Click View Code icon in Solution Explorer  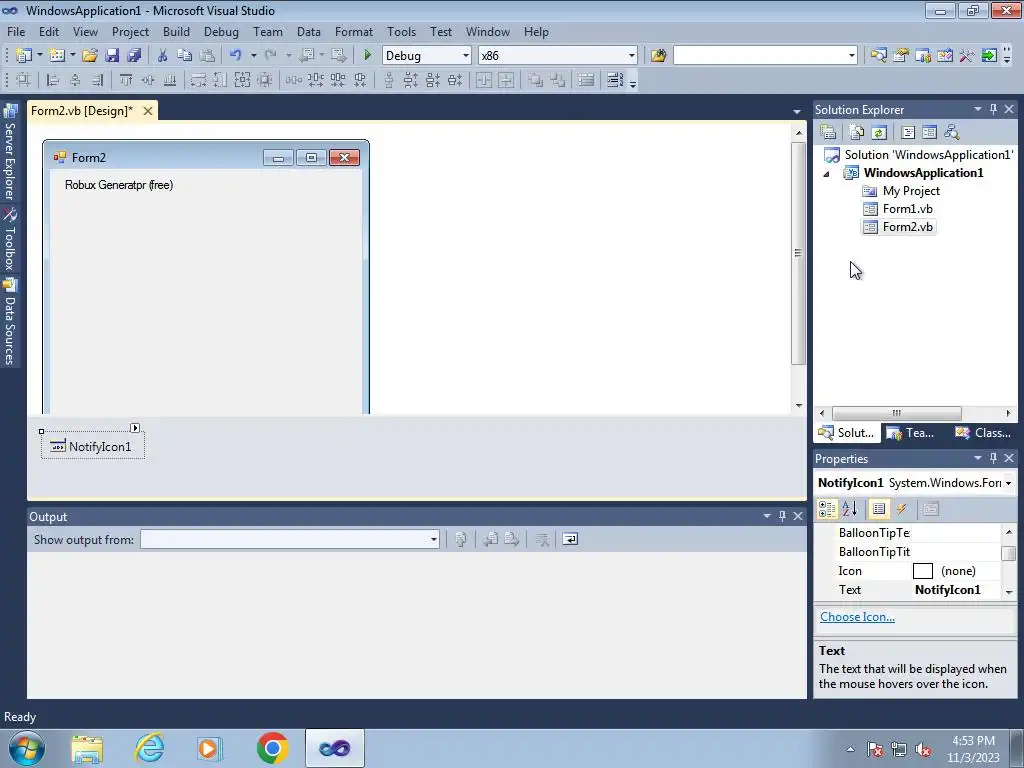tap(908, 133)
